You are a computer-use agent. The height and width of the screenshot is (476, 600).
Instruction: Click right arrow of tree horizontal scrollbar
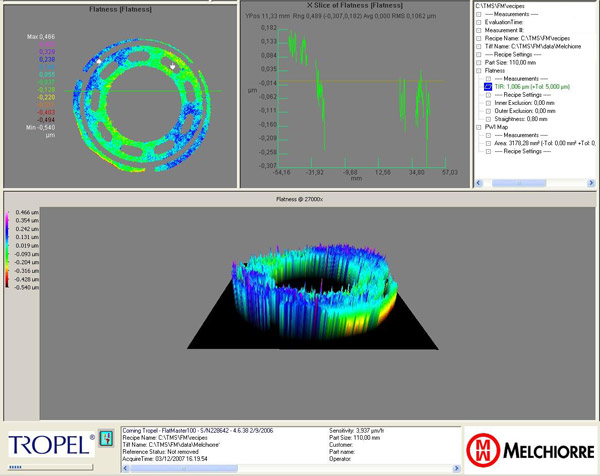pos(592,184)
